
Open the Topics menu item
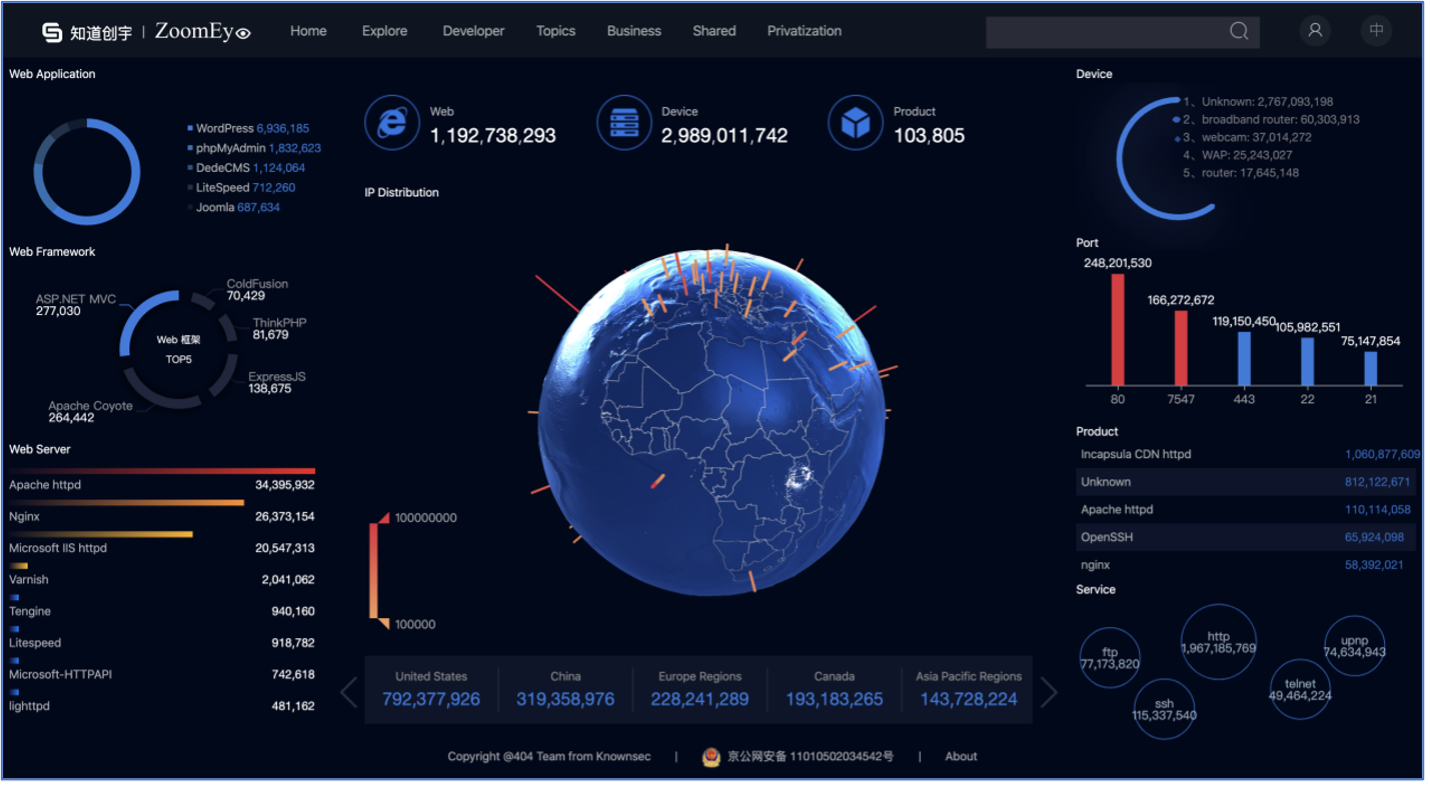556,31
